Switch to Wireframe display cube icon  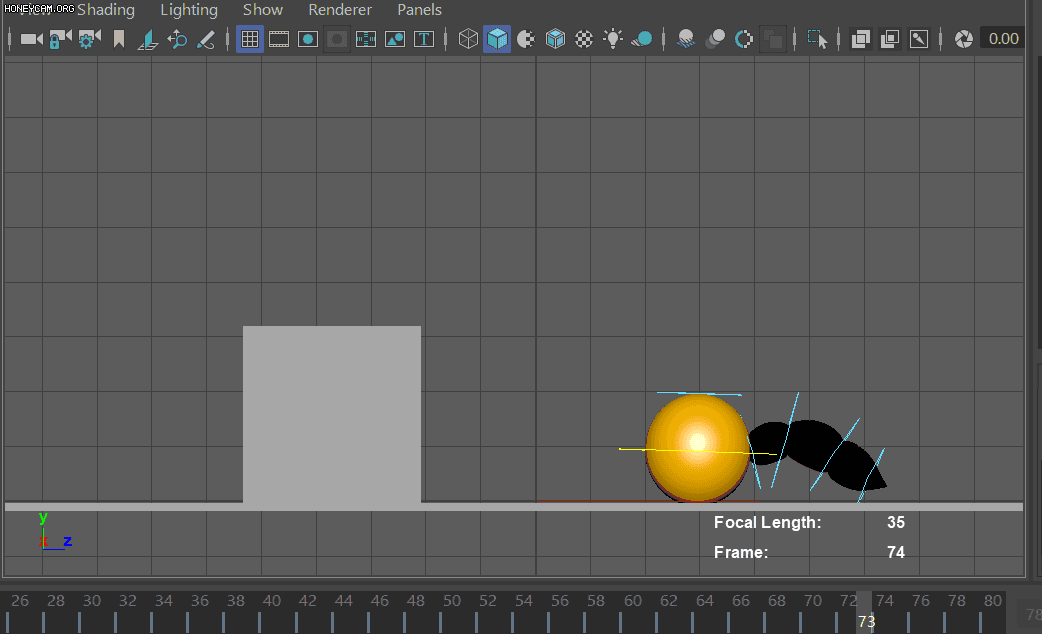(468, 39)
